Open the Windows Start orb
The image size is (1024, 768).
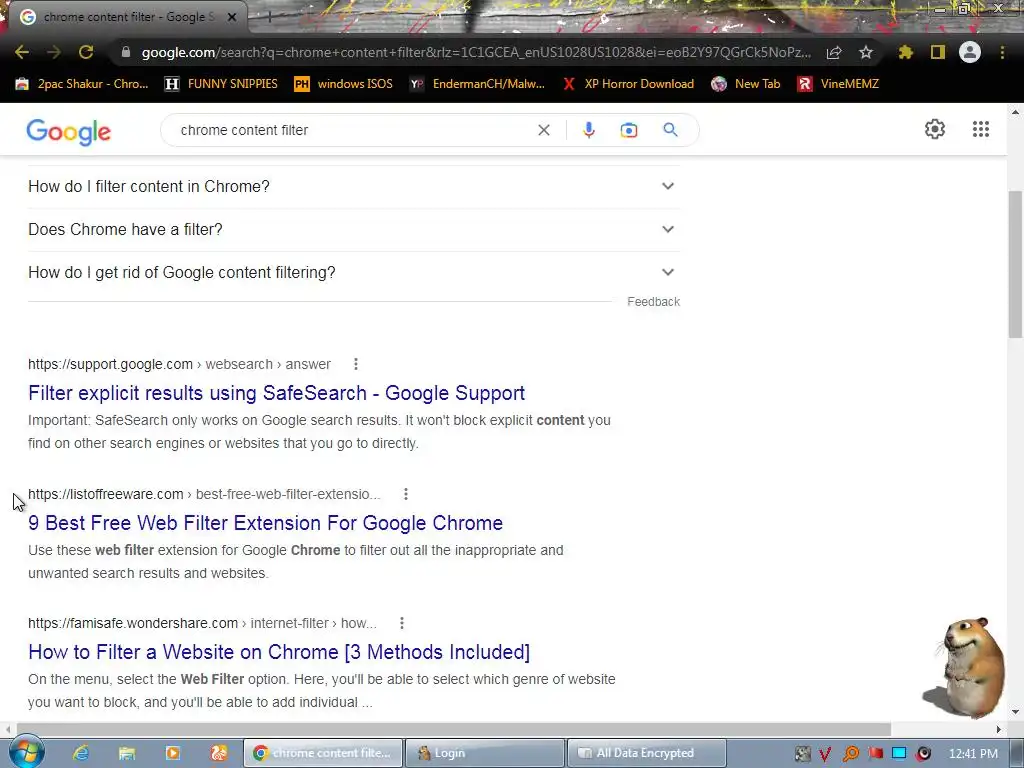25,752
